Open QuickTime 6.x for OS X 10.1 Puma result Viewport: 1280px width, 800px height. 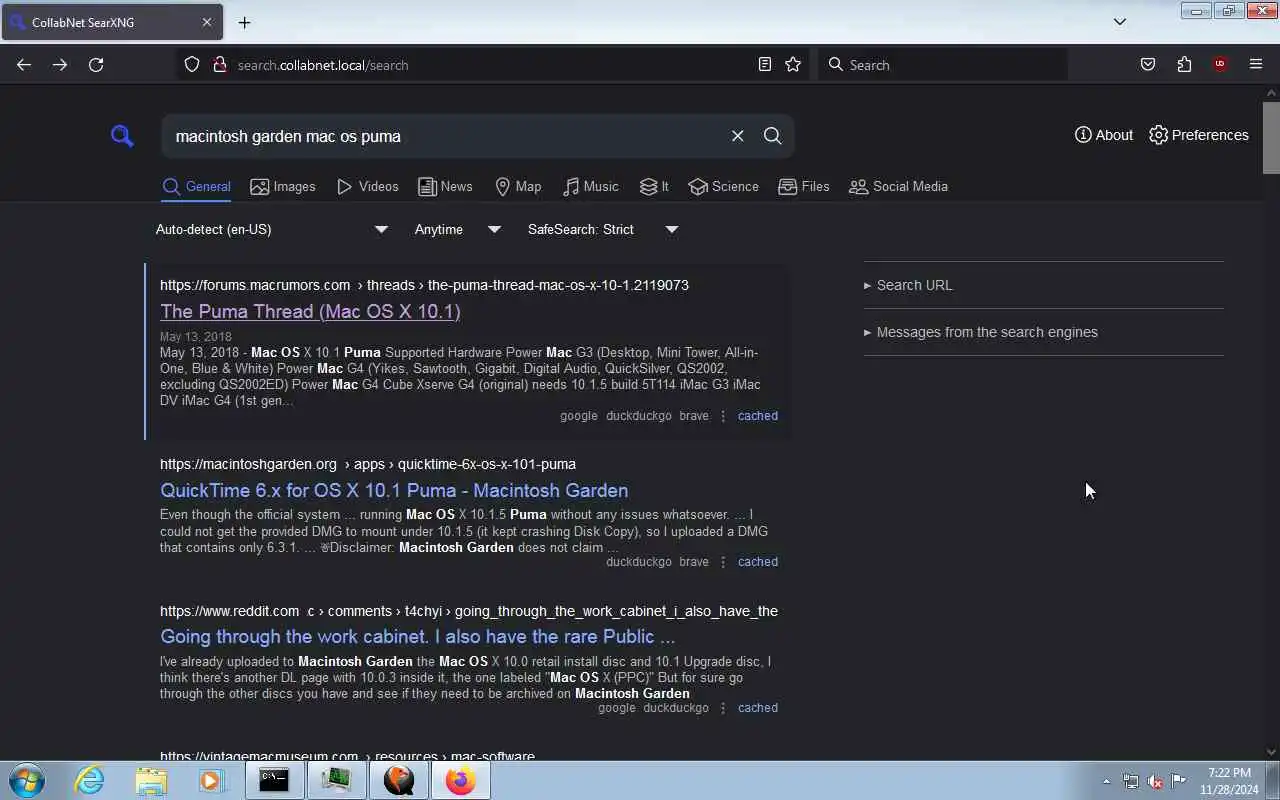pyautogui.click(x=394, y=490)
